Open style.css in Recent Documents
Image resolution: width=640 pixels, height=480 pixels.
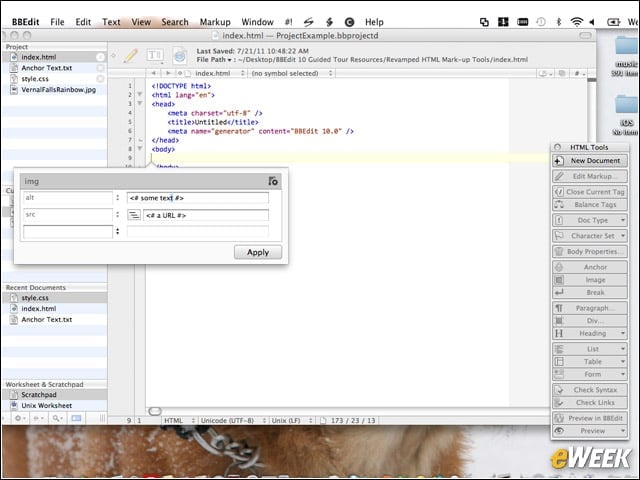tap(54, 298)
